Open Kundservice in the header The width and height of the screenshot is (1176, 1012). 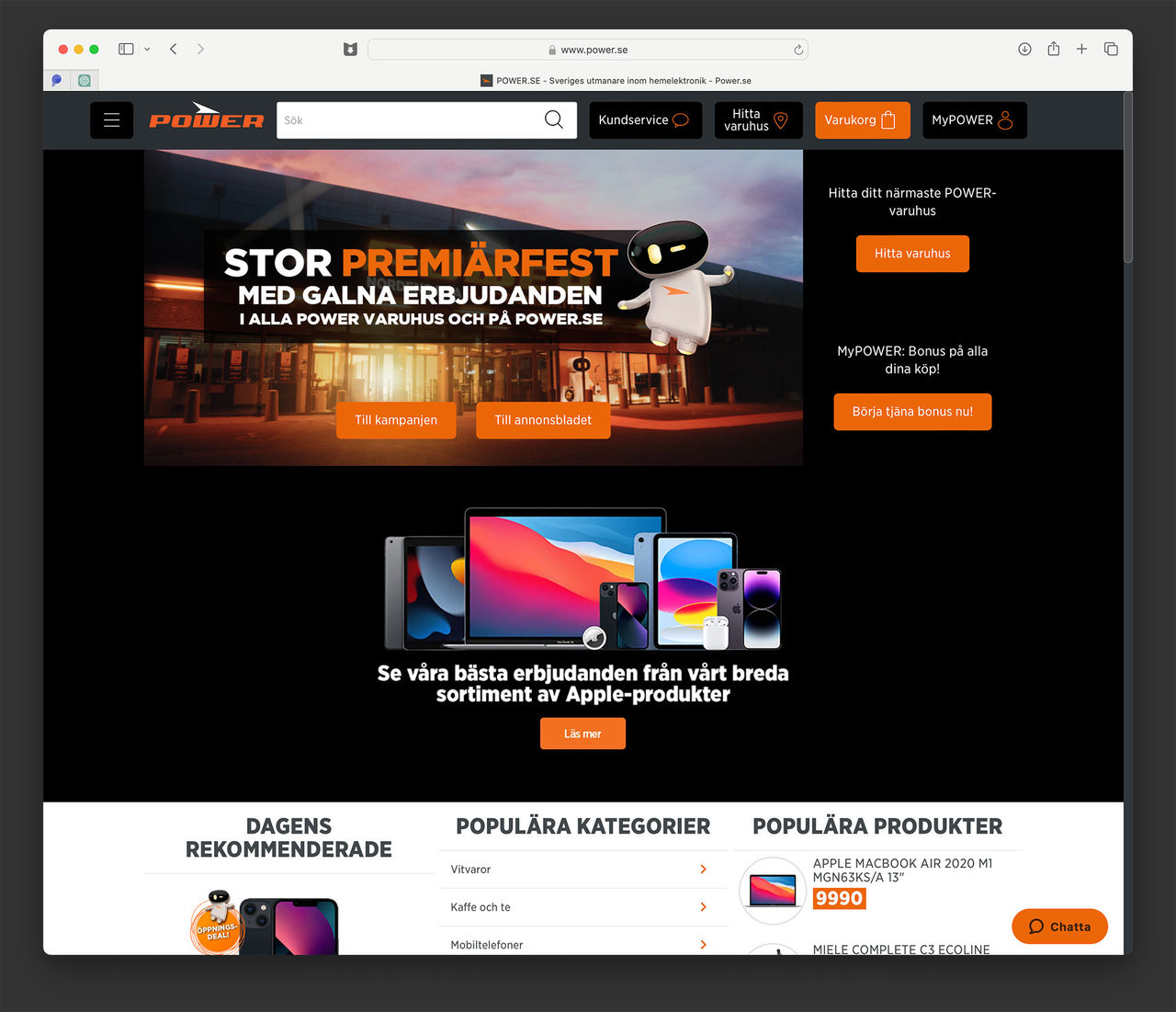(645, 120)
